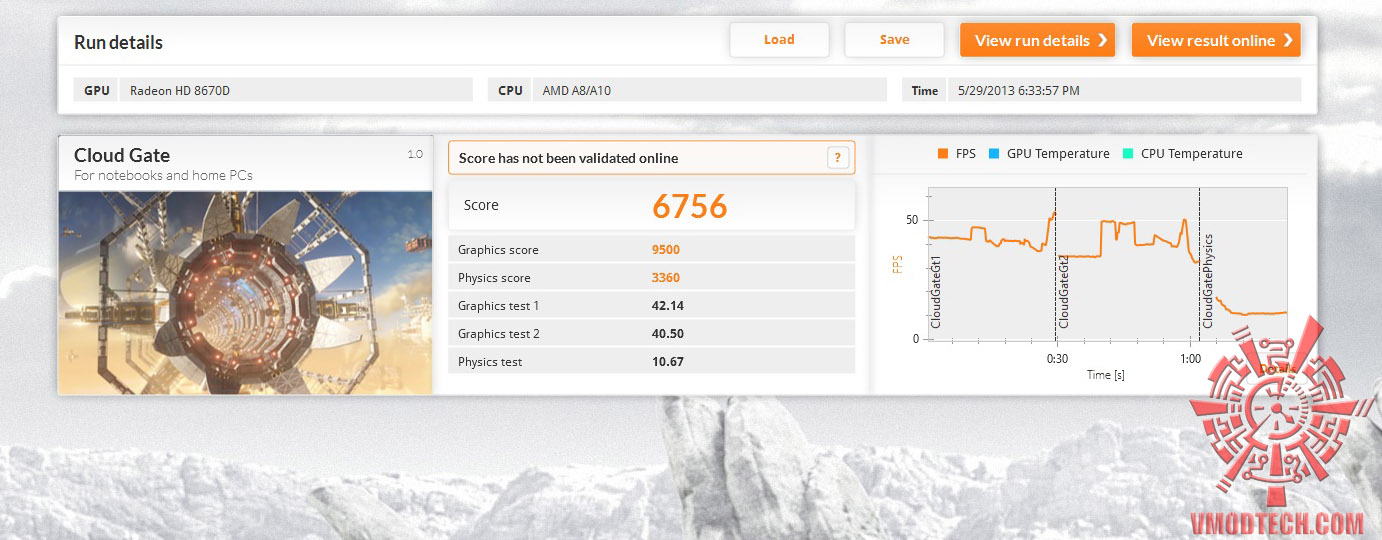The width and height of the screenshot is (1382, 540).
Task: Click the Graphics test 1 value 42.14
Action: click(668, 306)
